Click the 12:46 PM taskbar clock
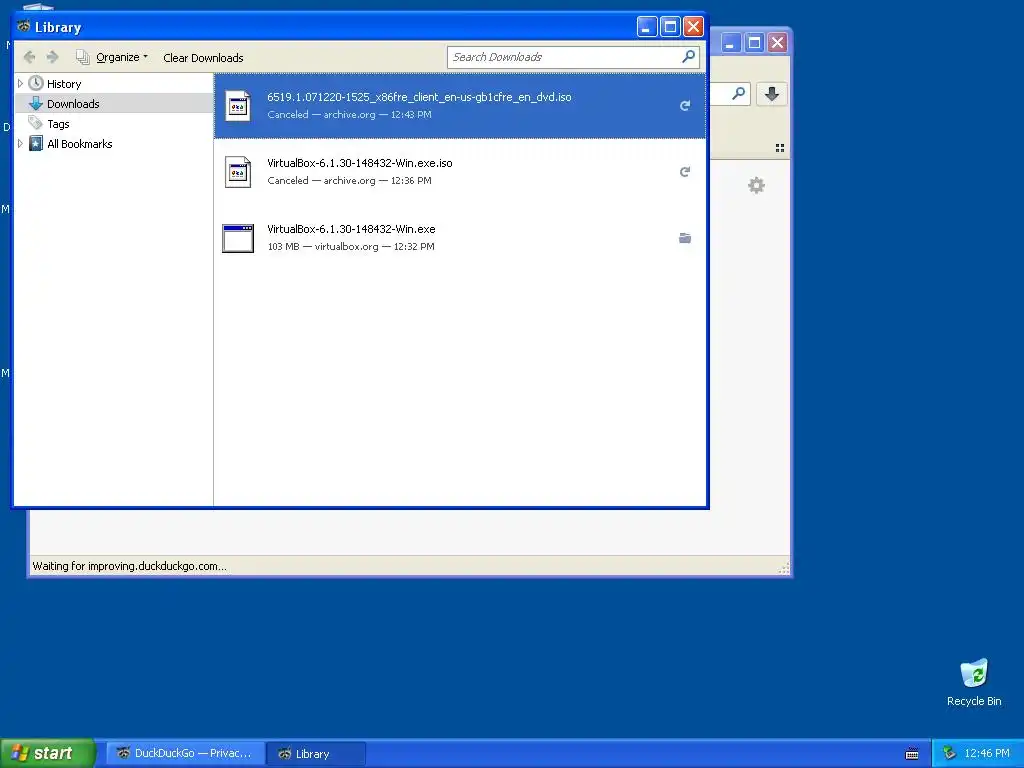The image size is (1024, 768). 986,754
